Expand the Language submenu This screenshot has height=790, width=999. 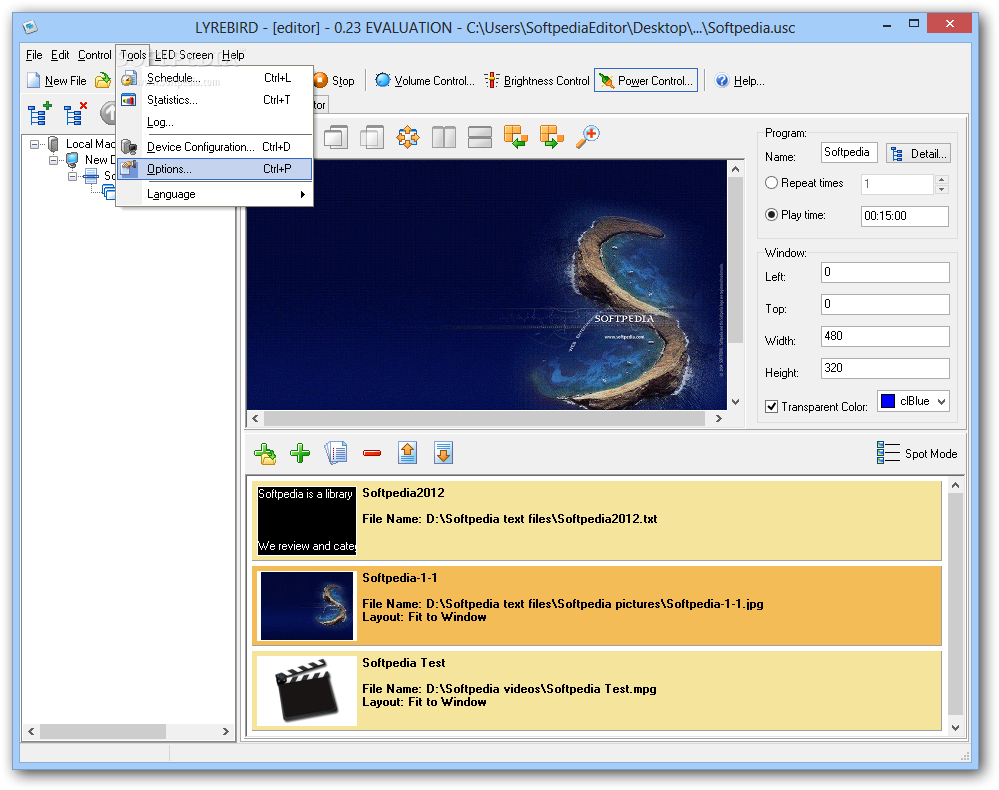point(215,194)
